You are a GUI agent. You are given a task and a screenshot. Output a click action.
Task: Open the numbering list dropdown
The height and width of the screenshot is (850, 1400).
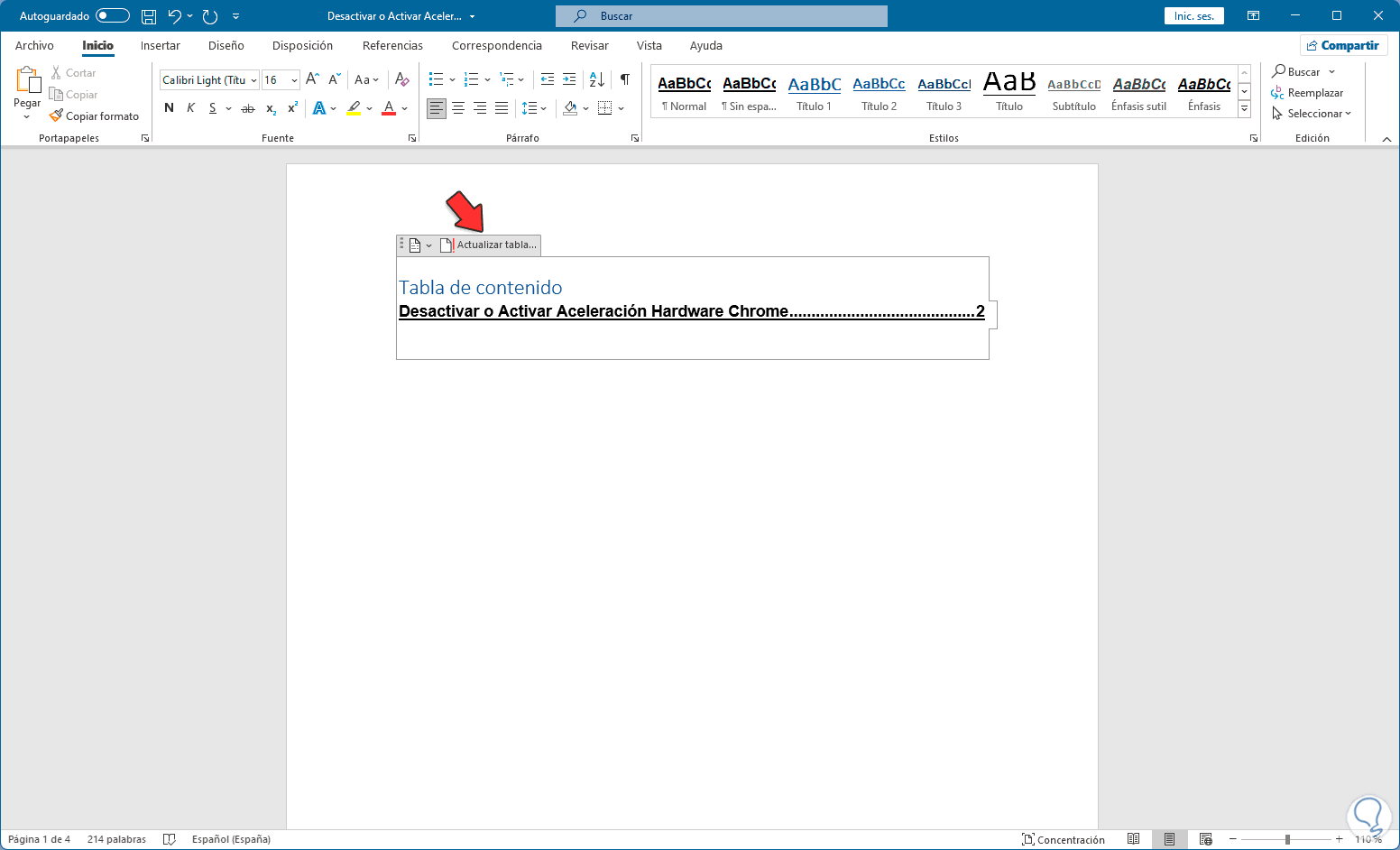tap(487, 79)
